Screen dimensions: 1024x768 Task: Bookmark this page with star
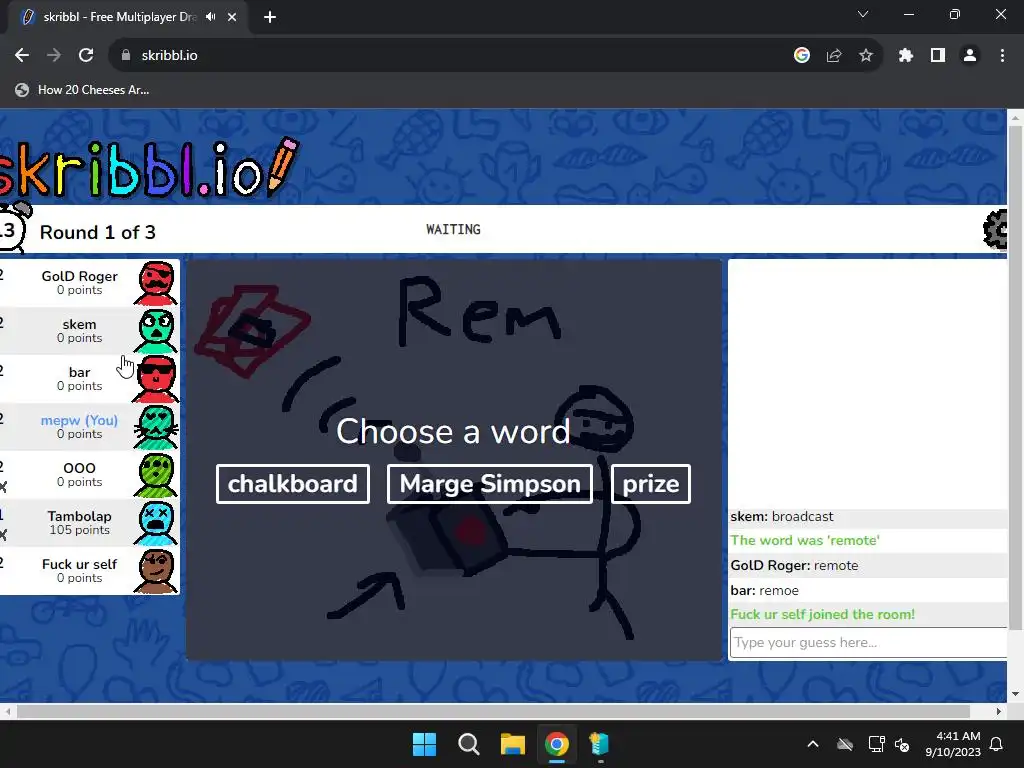[866, 56]
